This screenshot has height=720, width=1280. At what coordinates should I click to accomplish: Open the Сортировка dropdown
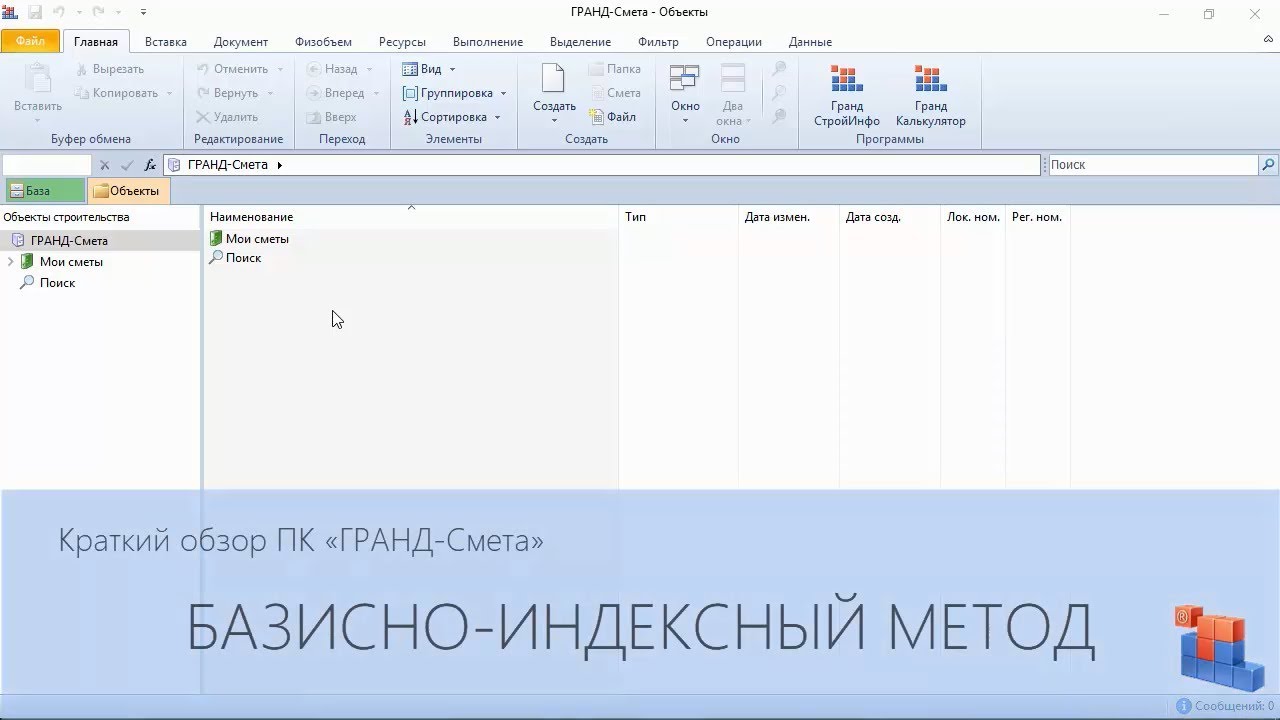pyautogui.click(x=451, y=117)
